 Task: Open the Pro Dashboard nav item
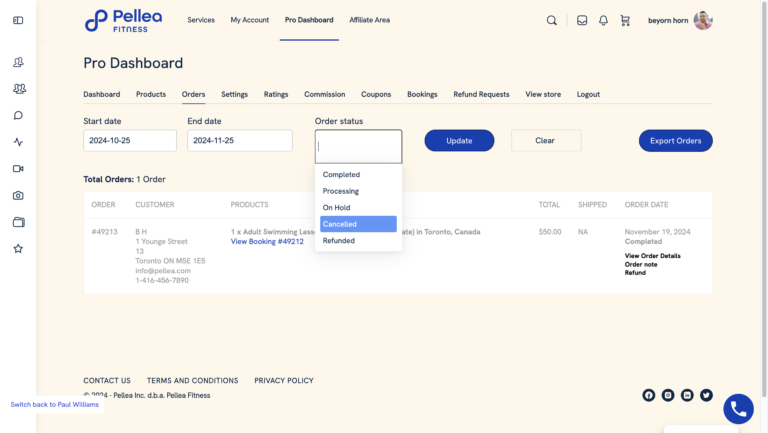coord(309,20)
